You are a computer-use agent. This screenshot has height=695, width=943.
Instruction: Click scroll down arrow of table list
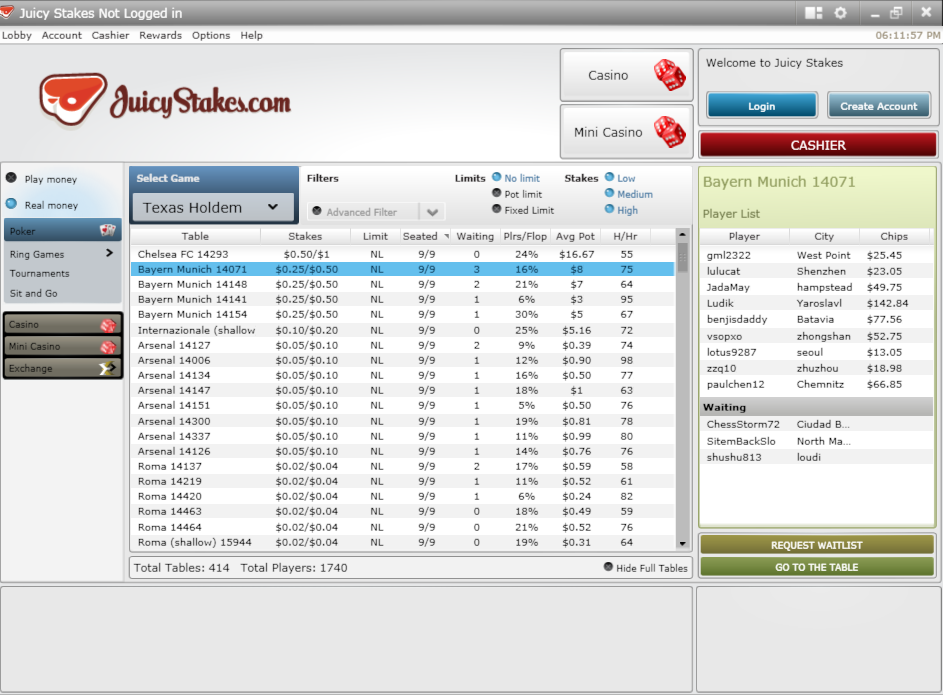click(682, 543)
